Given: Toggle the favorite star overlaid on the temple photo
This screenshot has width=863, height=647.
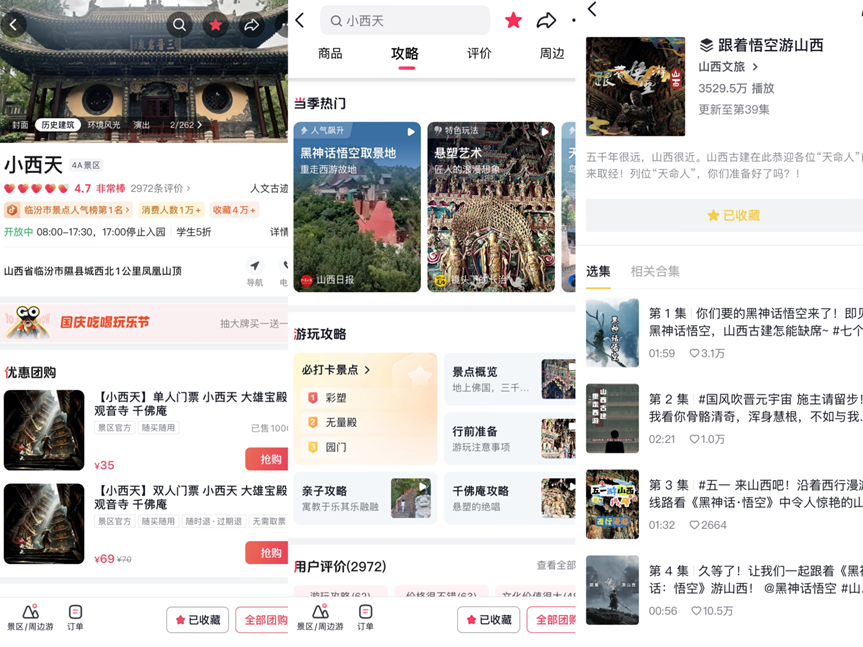Looking at the screenshot, I should [215, 25].
